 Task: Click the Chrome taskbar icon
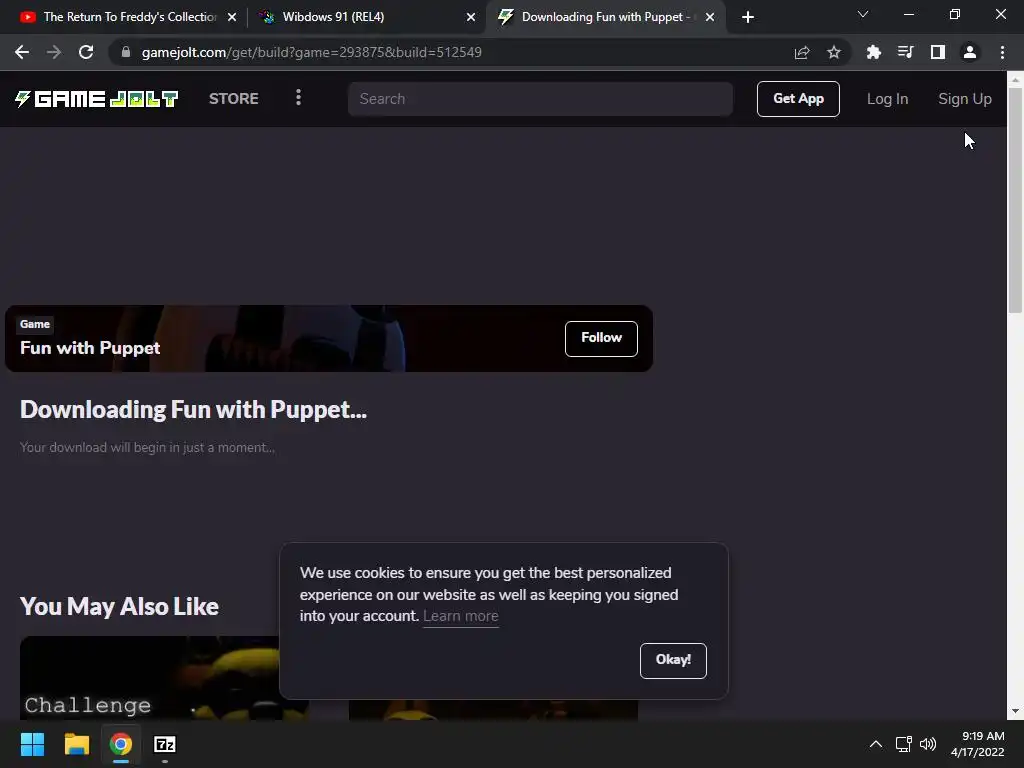(x=120, y=744)
